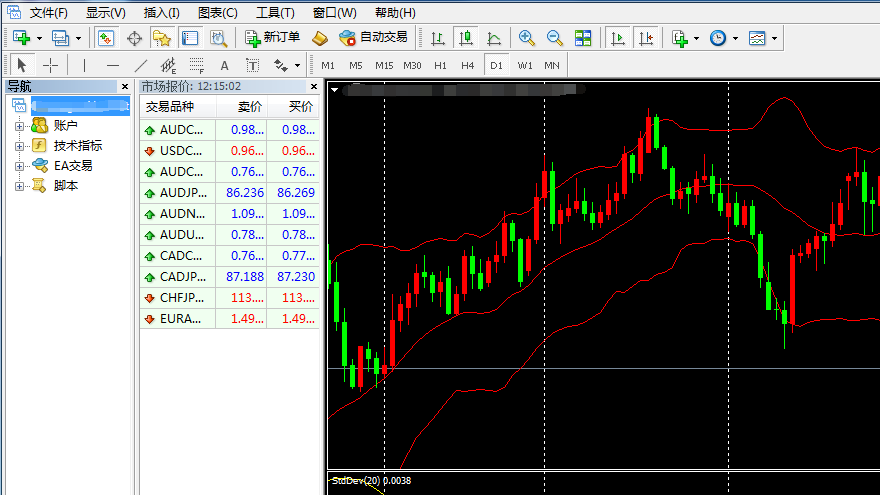
Task: Open the 图表(C) menu
Action: pos(218,13)
